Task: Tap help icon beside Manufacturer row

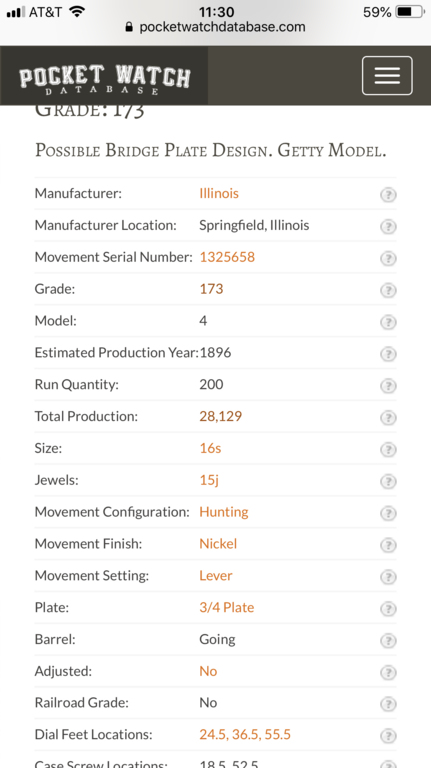Action: (x=388, y=195)
